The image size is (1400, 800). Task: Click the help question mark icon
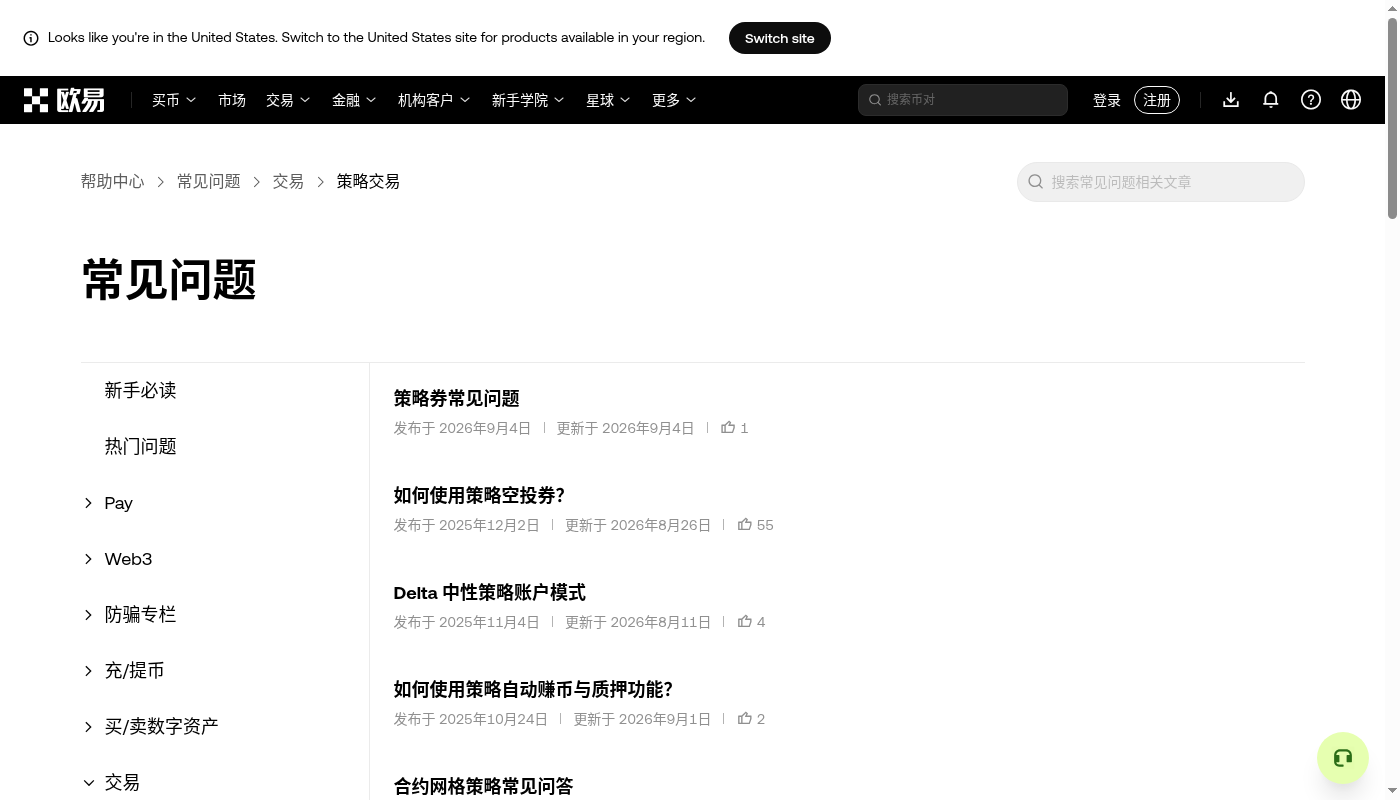click(1311, 100)
